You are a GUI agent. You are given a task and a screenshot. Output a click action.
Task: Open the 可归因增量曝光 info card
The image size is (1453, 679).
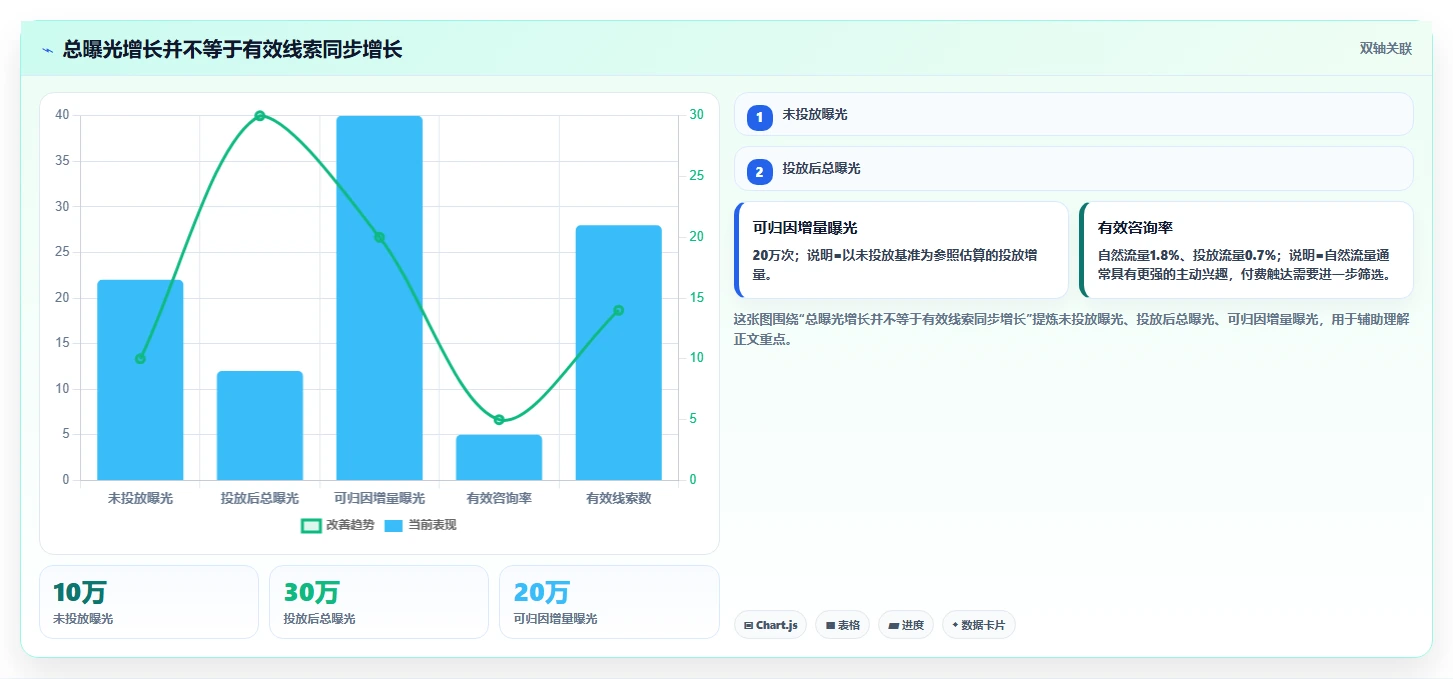tap(901, 250)
